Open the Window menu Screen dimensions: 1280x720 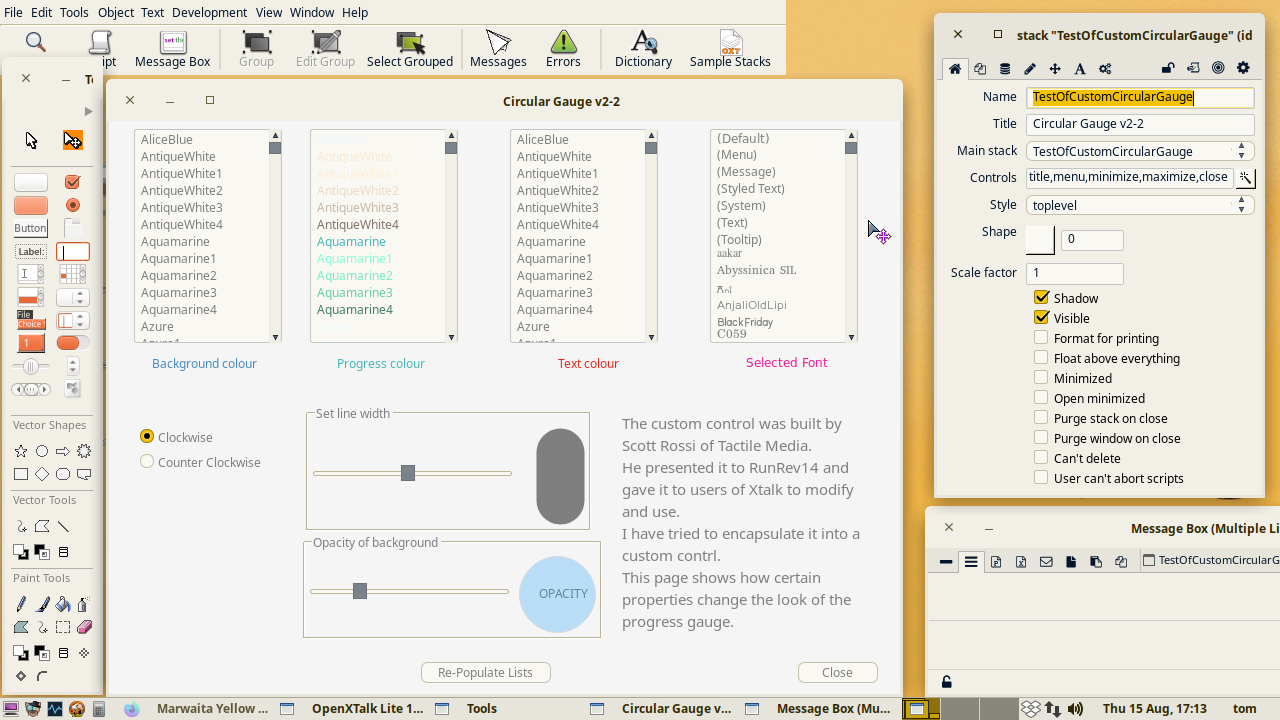click(312, 12)
